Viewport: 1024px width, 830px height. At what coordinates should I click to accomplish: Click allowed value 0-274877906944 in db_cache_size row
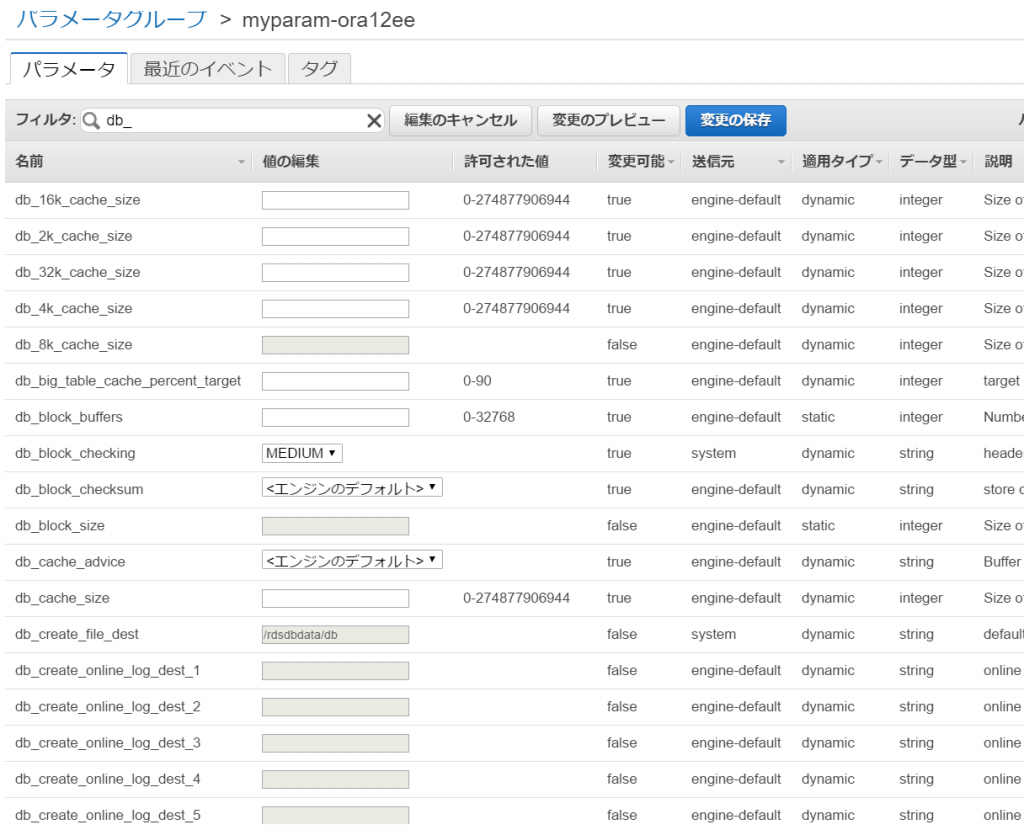(517, 598)
